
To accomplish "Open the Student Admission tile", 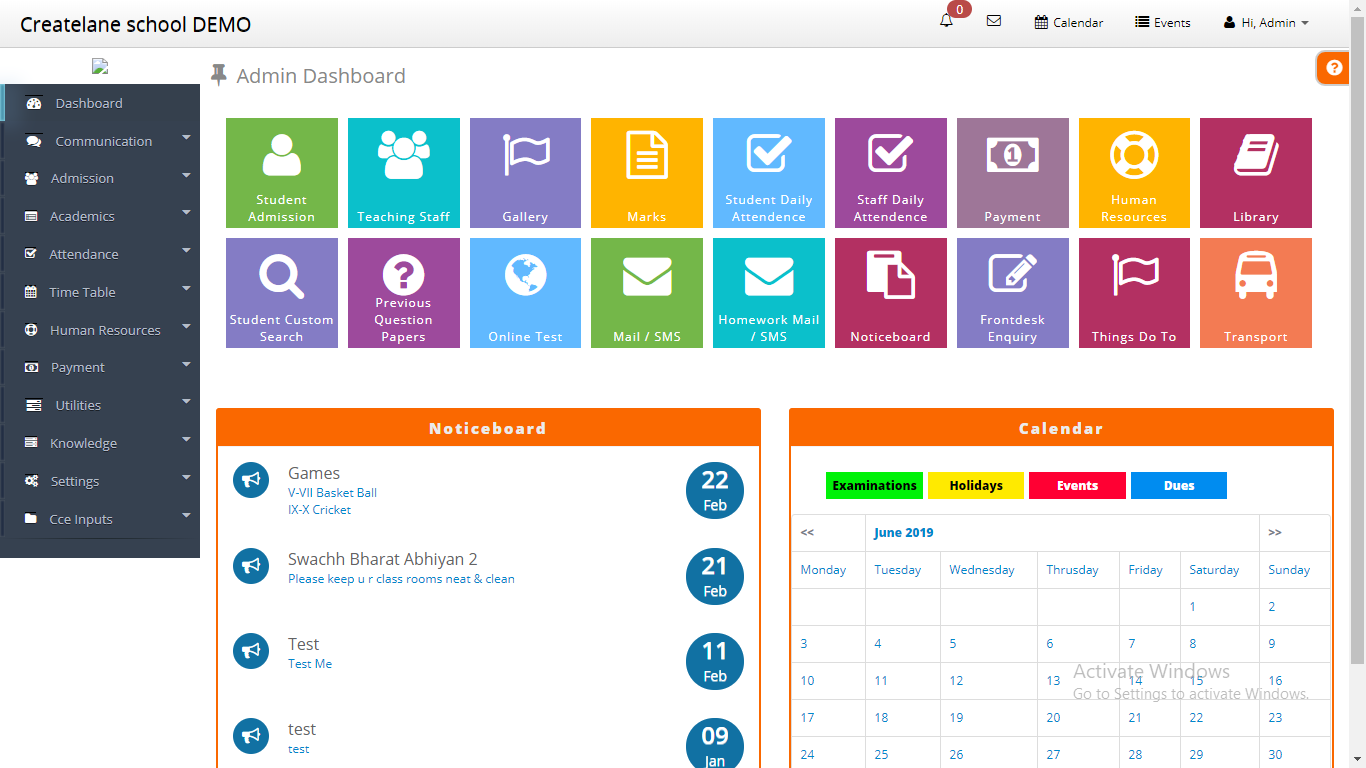I will [x=281, y=173].
